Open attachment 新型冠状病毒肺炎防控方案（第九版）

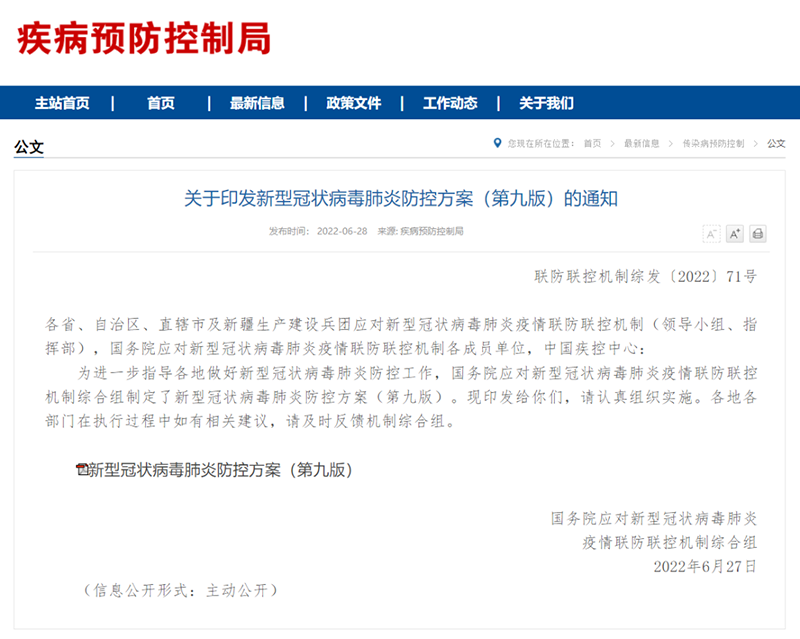220,470
